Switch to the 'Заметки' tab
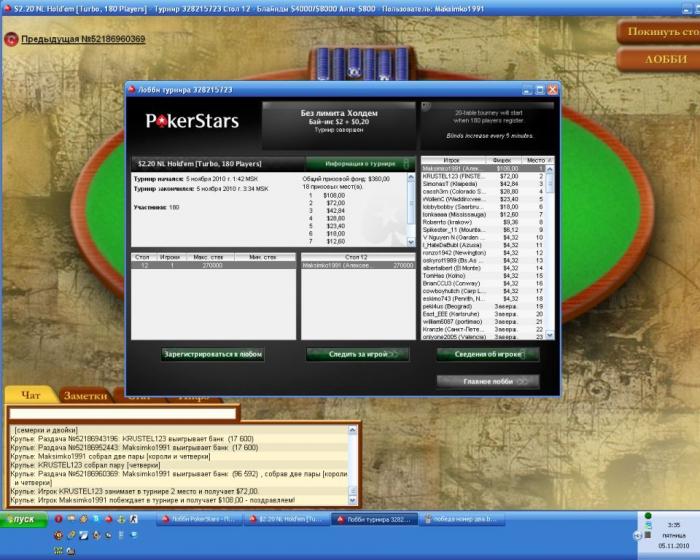Viewport: 700px width, 560px height. [85, 396]
